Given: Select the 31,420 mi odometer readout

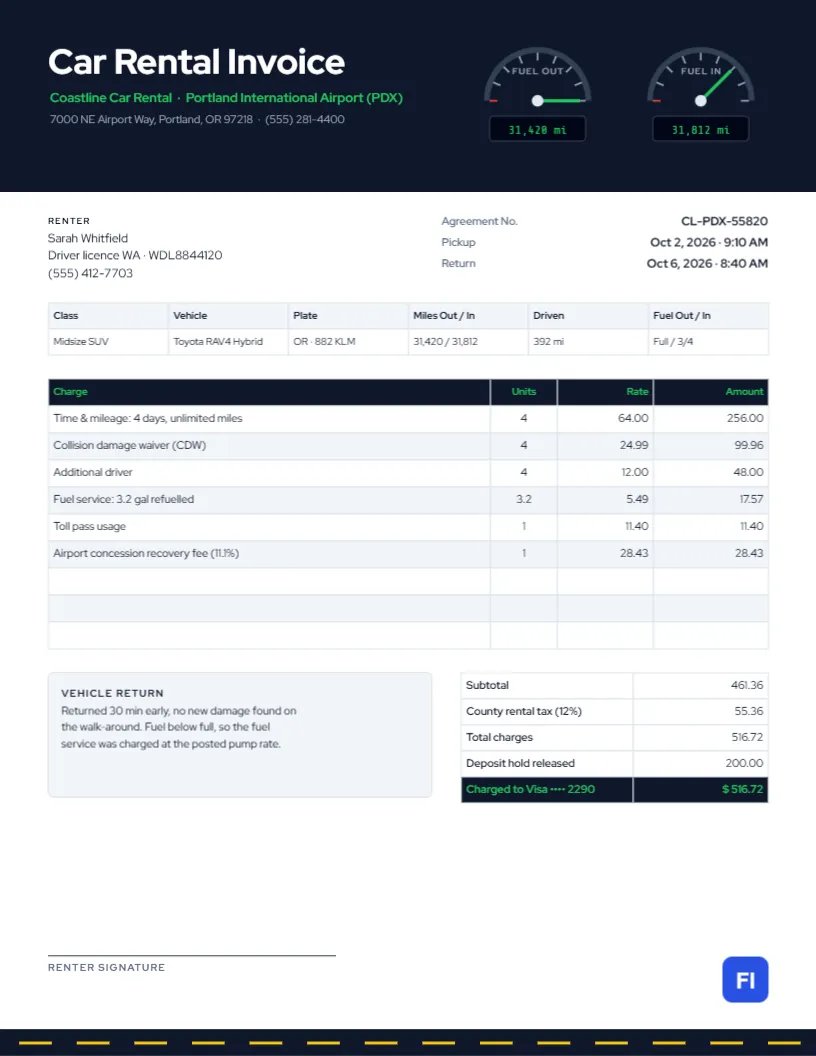Looking at the screenshot, I should click(537, 130).
